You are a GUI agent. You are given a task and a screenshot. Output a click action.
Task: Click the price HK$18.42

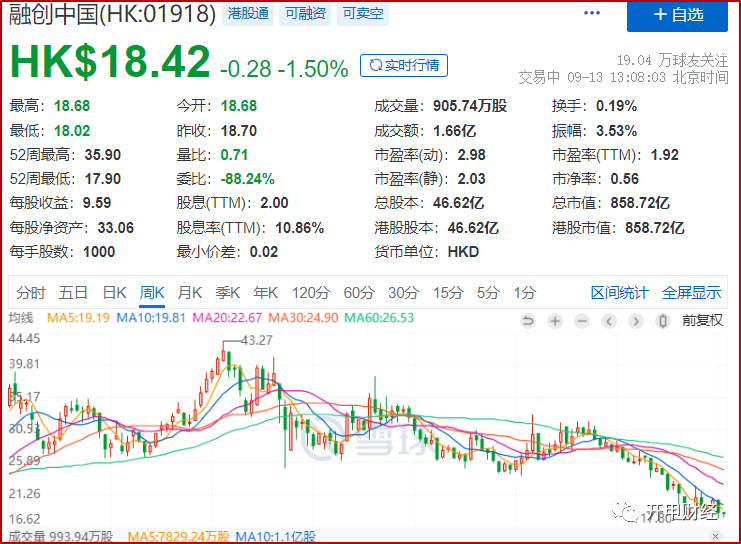[x=110, y=61]
